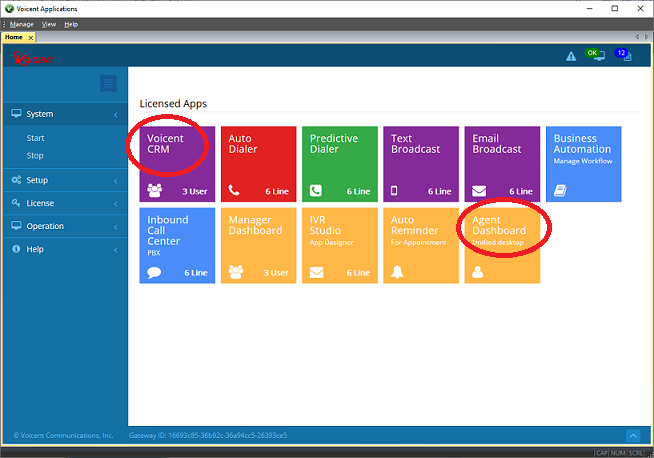This screenshot has height=458, width=654.
Task: Click the Voicent logo
Action: pyautogui.click(x=34, y=58)
